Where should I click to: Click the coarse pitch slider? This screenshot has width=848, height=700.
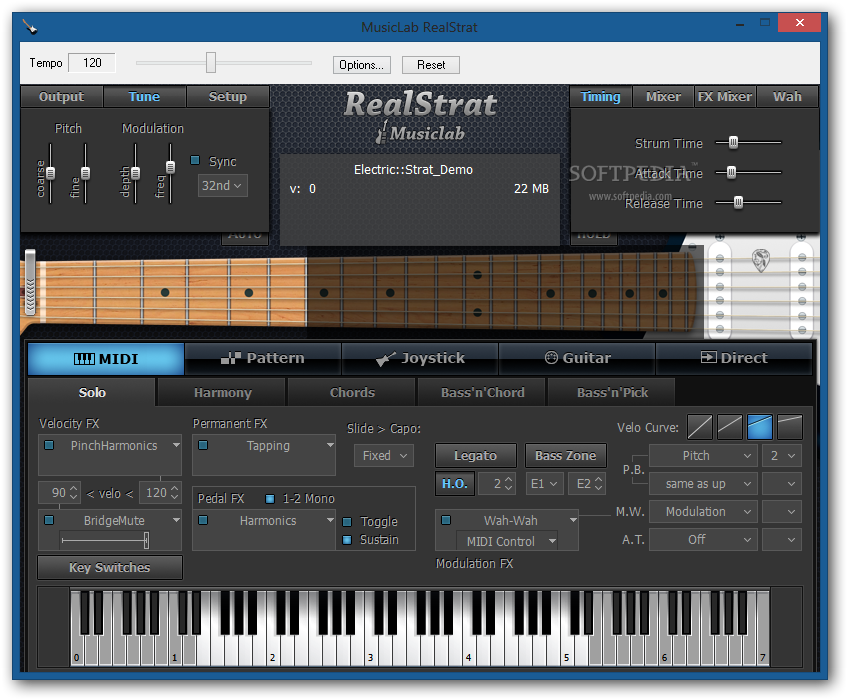(x=50, y=173)
